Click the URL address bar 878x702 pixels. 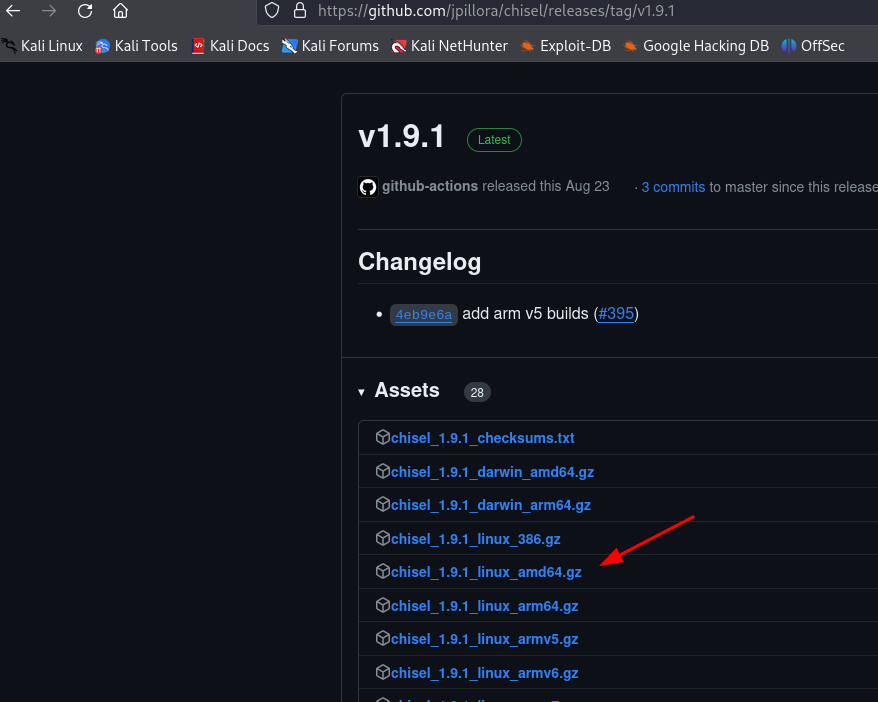click(x=567, y=11)
